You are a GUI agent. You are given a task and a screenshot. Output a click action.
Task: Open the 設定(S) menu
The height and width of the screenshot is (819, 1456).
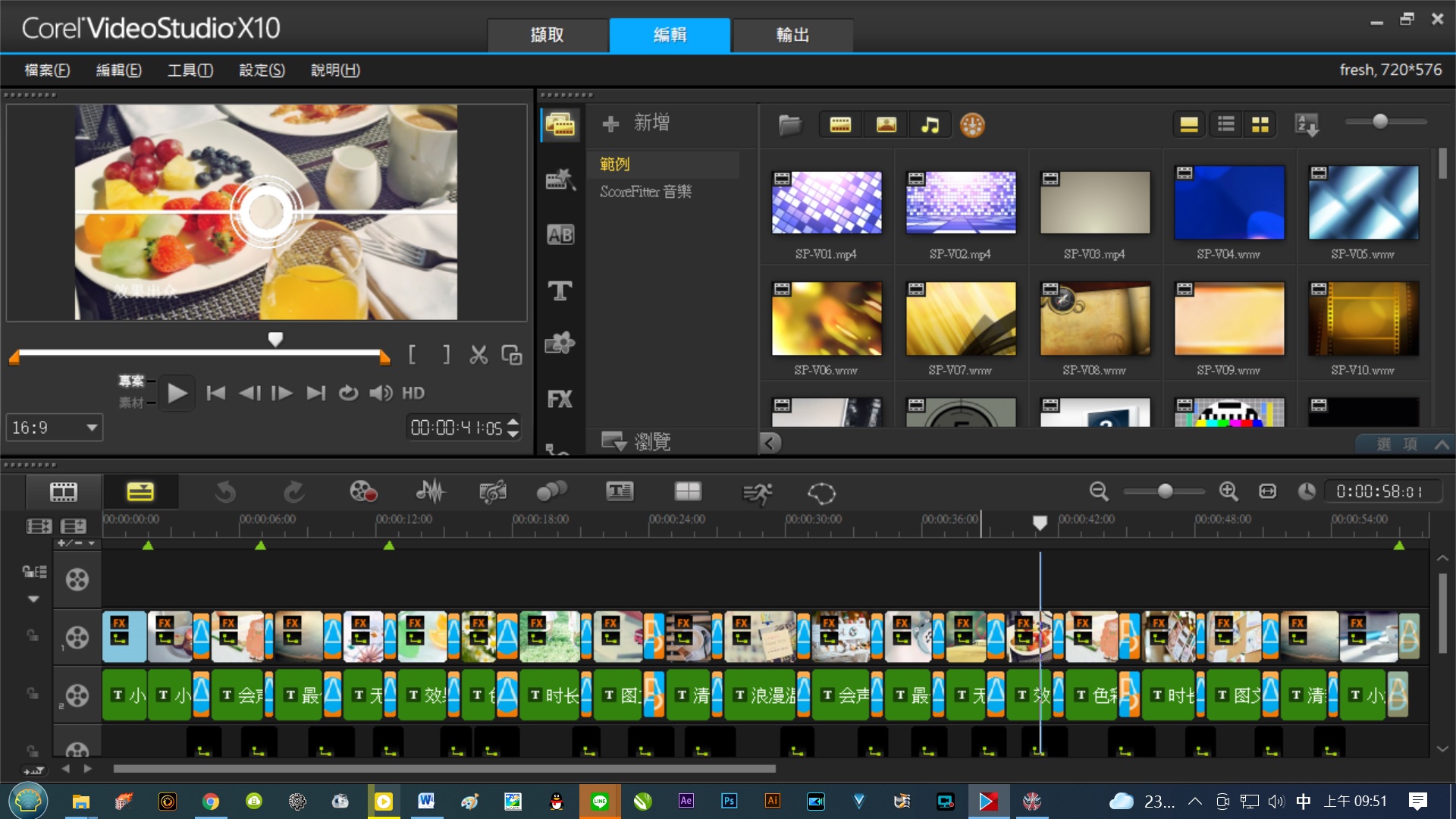[x=262, y=71]
